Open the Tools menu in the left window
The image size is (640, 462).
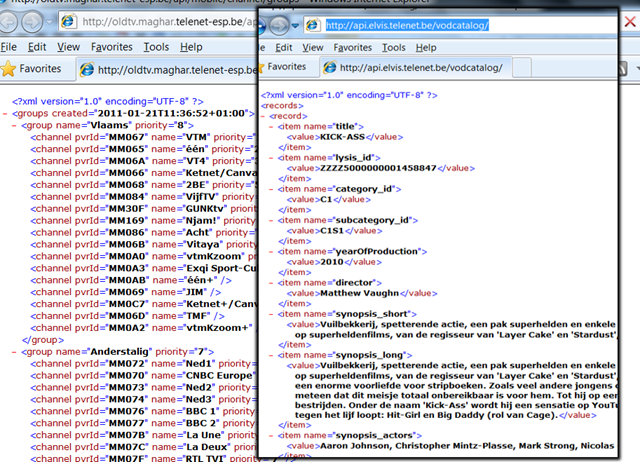coord(155,47)
